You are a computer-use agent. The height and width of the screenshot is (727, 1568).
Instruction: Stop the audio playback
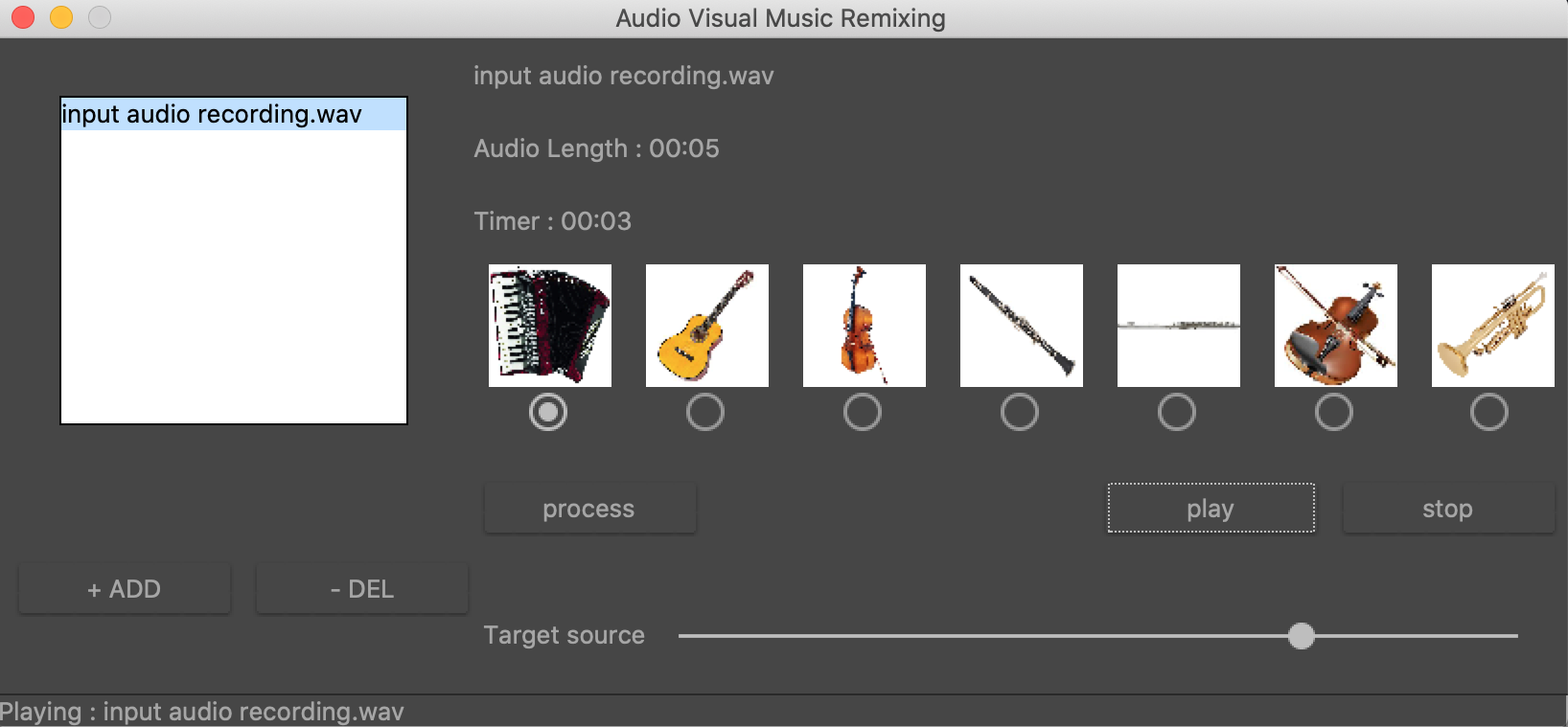tap(1447, 509)
